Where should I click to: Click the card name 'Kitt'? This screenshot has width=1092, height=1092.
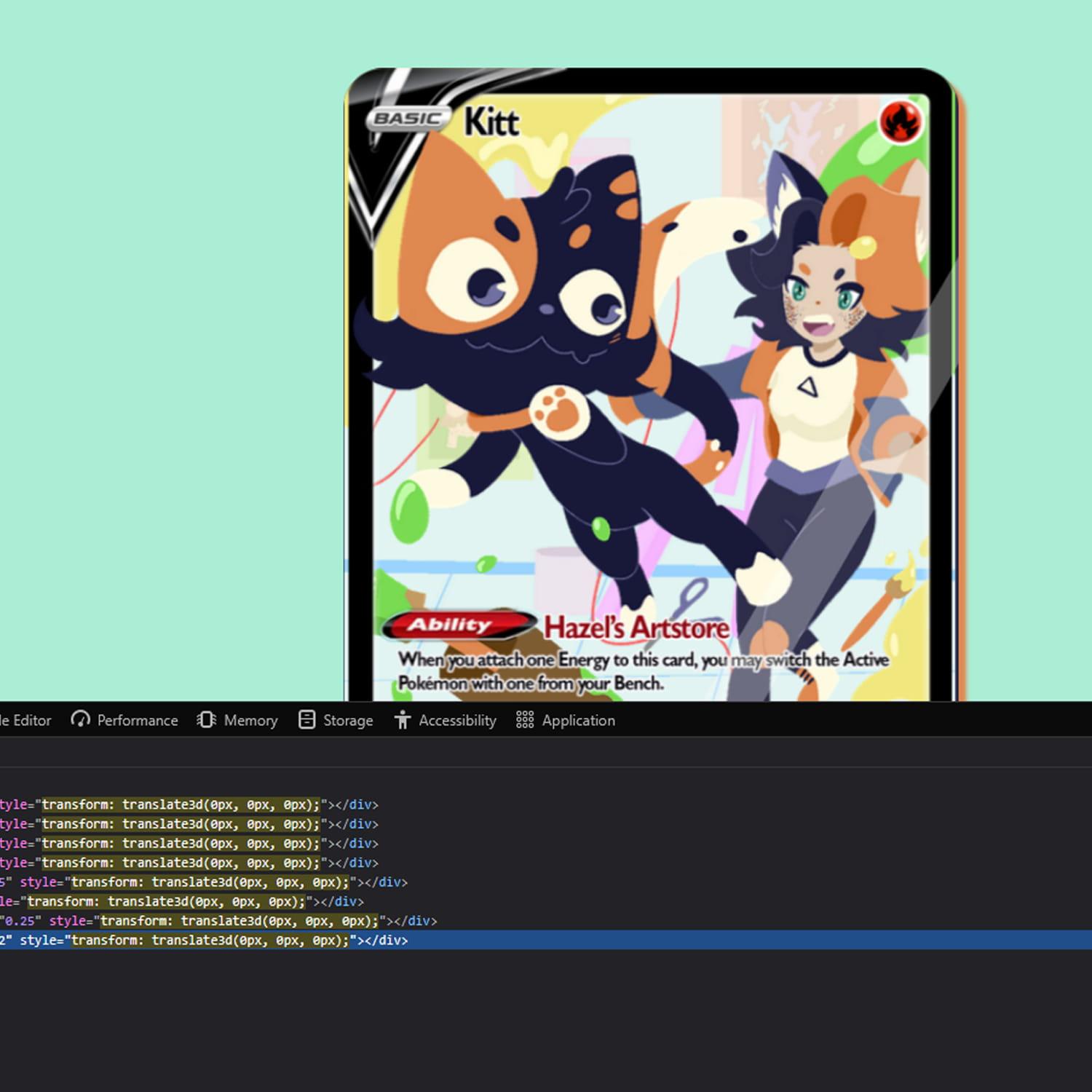[x=491, y=121]
